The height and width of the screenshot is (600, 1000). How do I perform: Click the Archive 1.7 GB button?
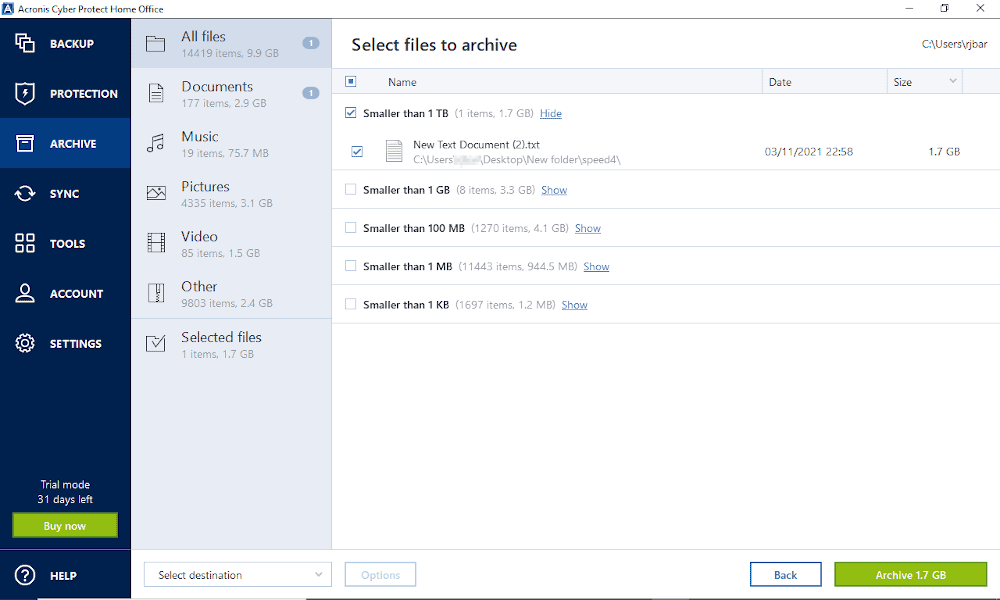point(911,574)
